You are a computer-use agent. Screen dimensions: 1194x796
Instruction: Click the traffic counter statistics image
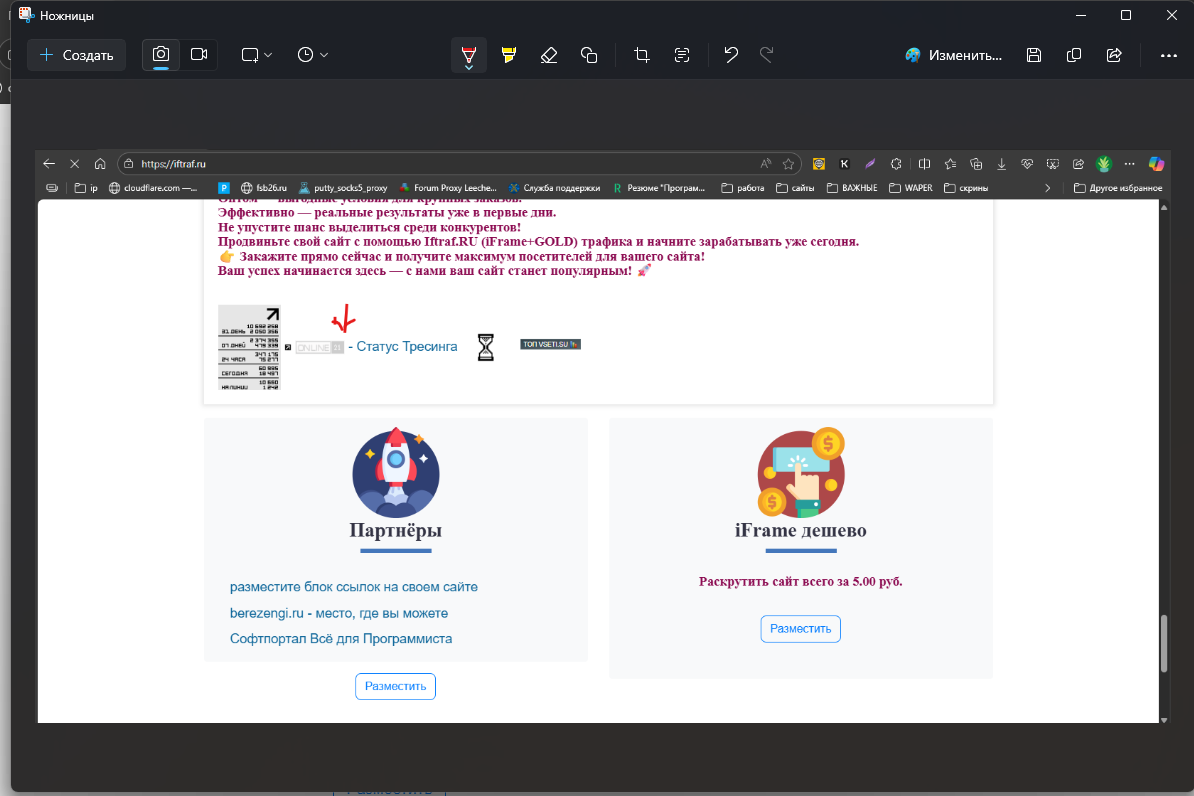[249, 347]
